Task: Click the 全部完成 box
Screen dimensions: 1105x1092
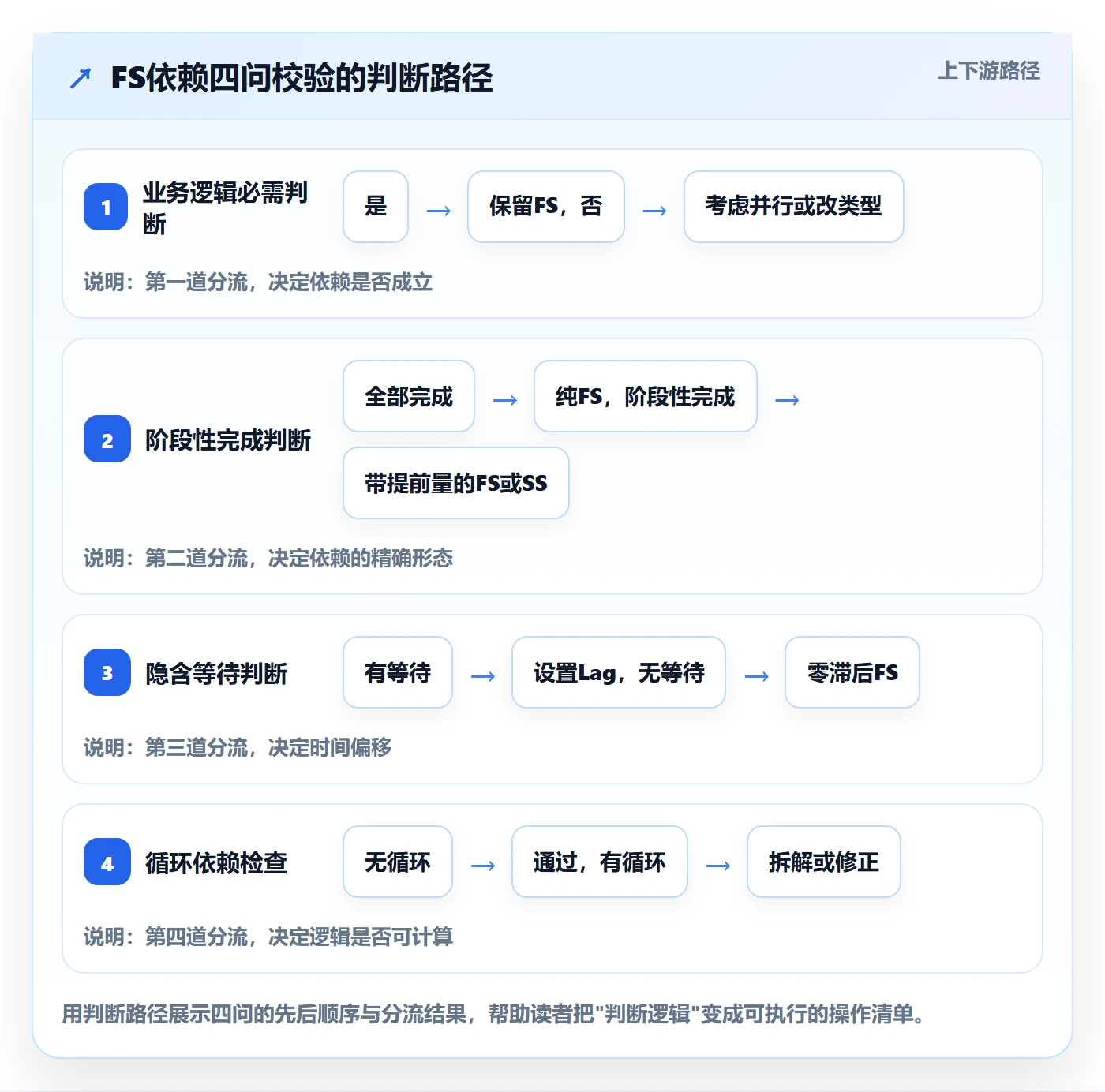Action: (x=409, y=396)
